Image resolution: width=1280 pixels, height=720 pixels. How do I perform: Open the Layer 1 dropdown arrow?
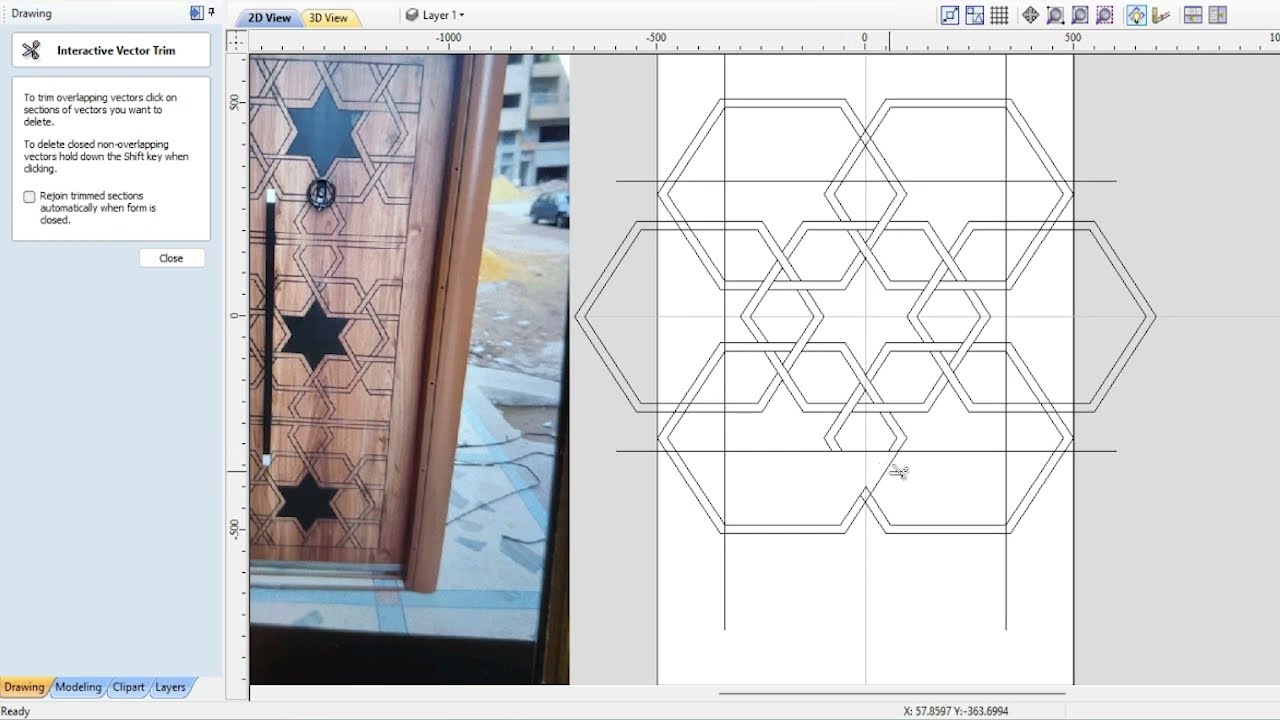(461, 15)
